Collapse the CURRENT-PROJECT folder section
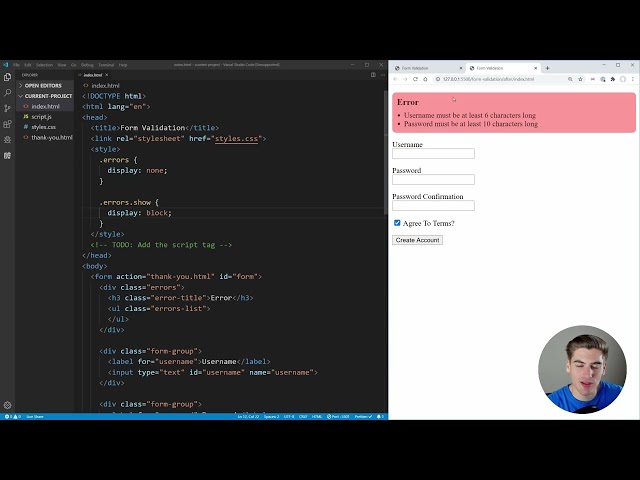The height and width of the screenshot is (480, 640). click(x=45, y=96)
